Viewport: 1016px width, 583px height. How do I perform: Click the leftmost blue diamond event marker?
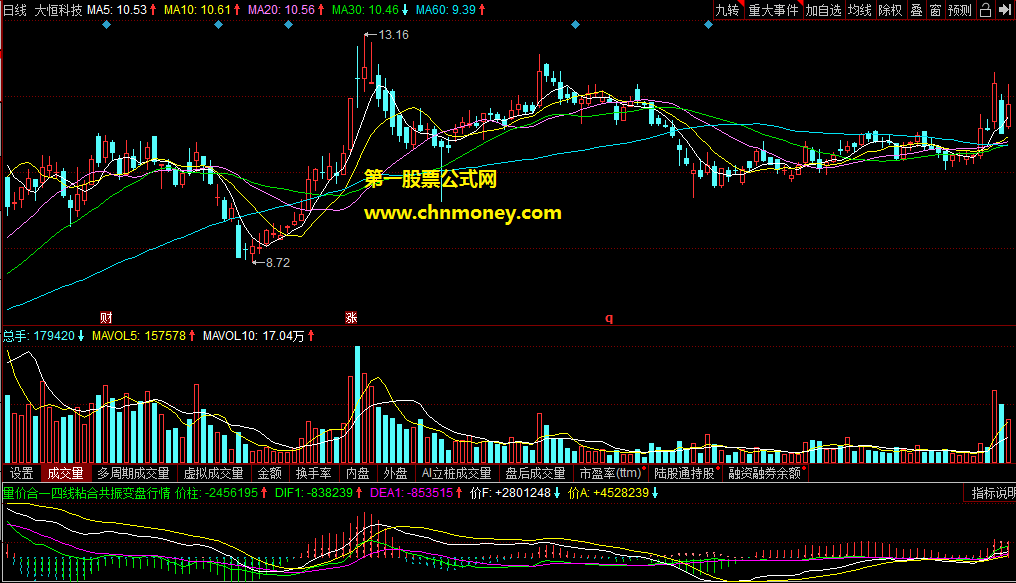click(106, 25)
